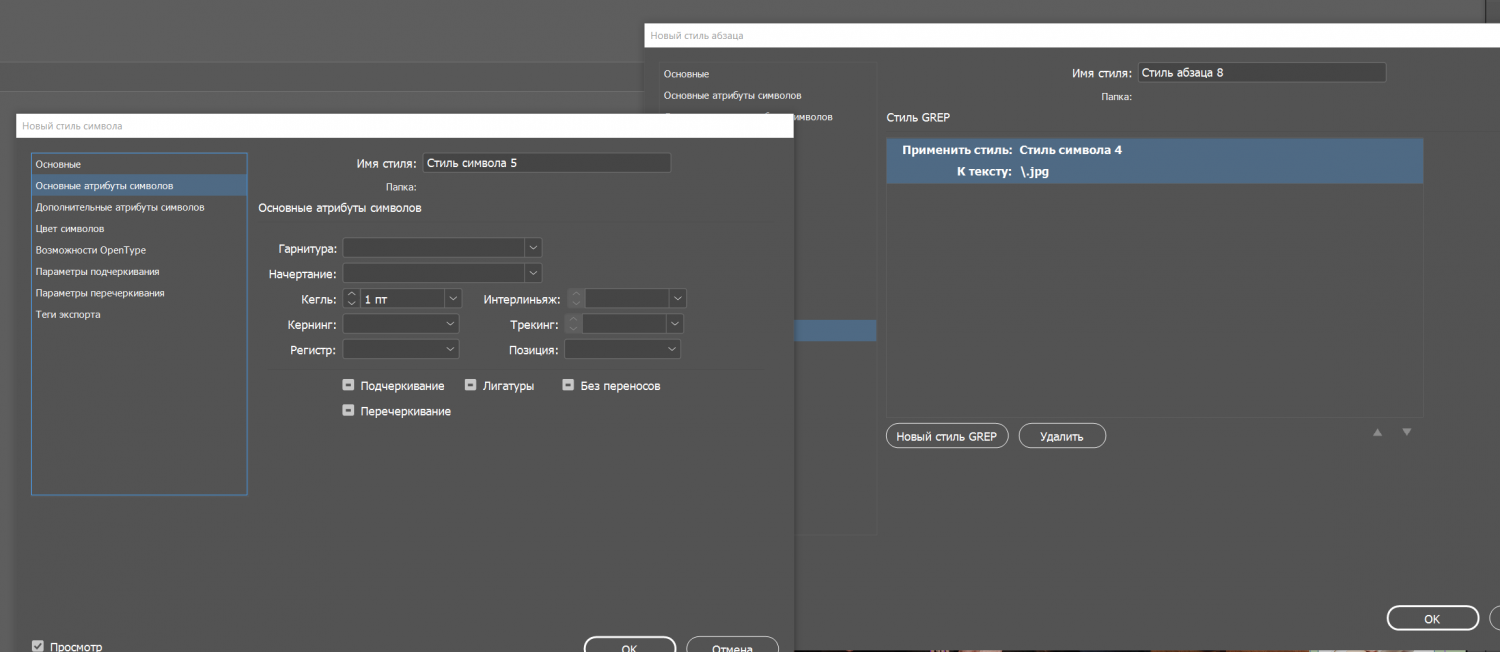Click the Новый стиль GREP button

tap(947, 436)
